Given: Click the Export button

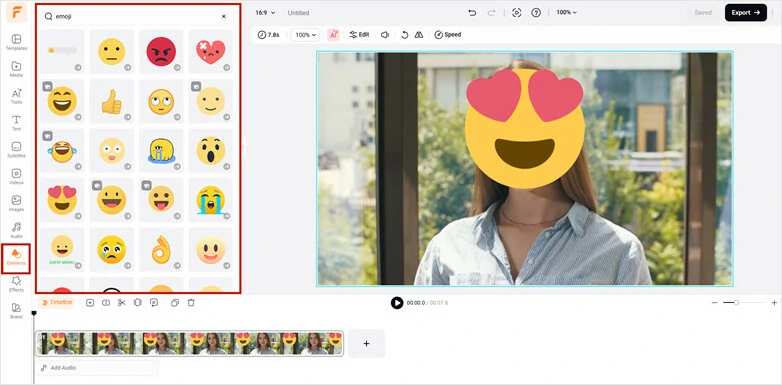Looking at the screenshot, I should click(746, 13).
